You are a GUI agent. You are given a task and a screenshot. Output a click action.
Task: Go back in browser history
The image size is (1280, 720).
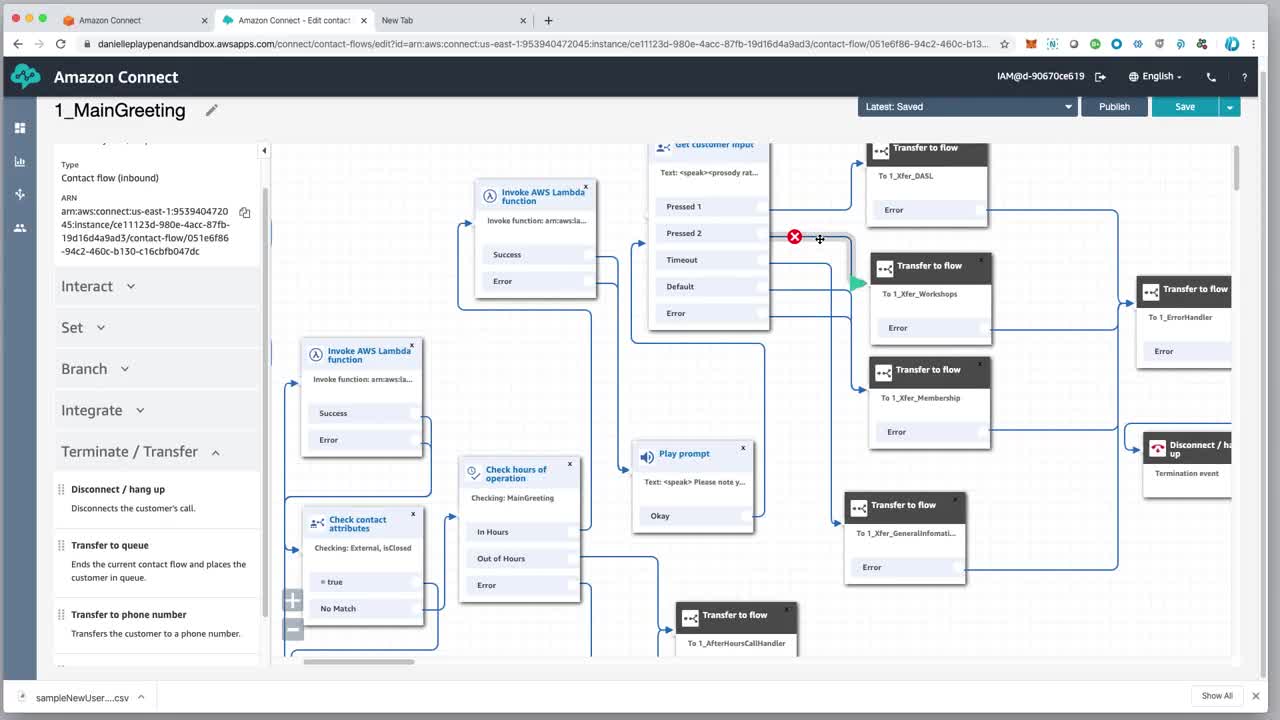17,44
